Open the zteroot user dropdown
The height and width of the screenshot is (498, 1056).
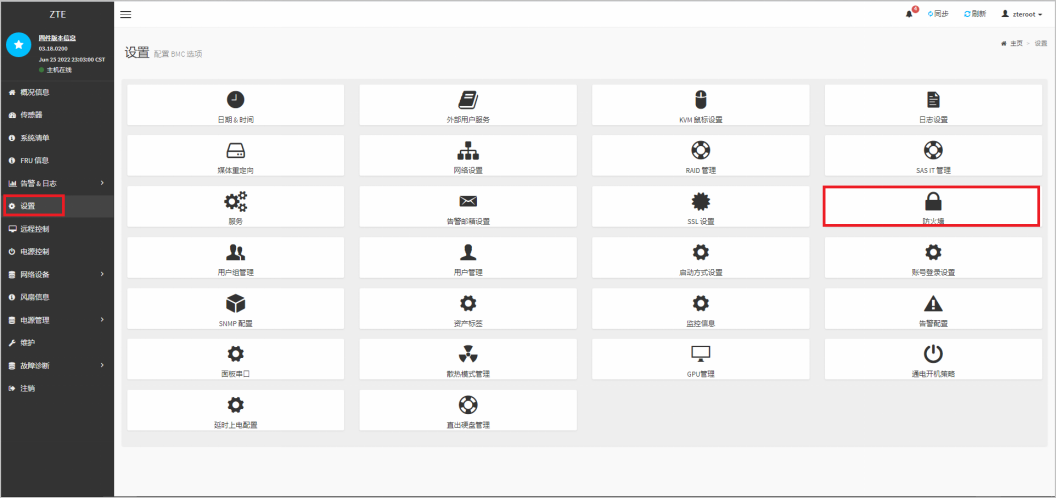[x=1021, y=14]
